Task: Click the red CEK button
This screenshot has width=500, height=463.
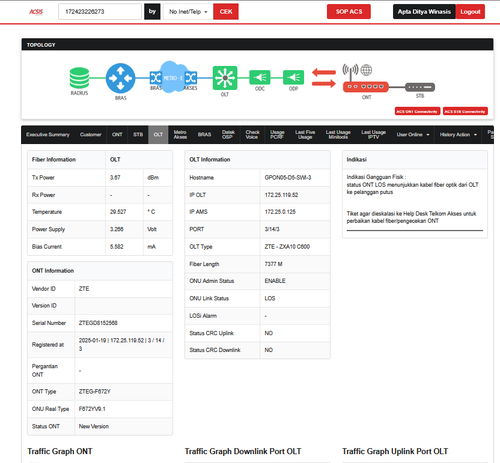Action: 226,12
